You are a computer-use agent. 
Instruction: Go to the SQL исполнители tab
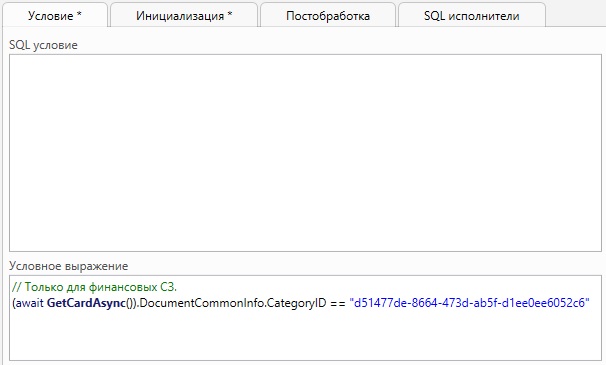tap(472, 15)
